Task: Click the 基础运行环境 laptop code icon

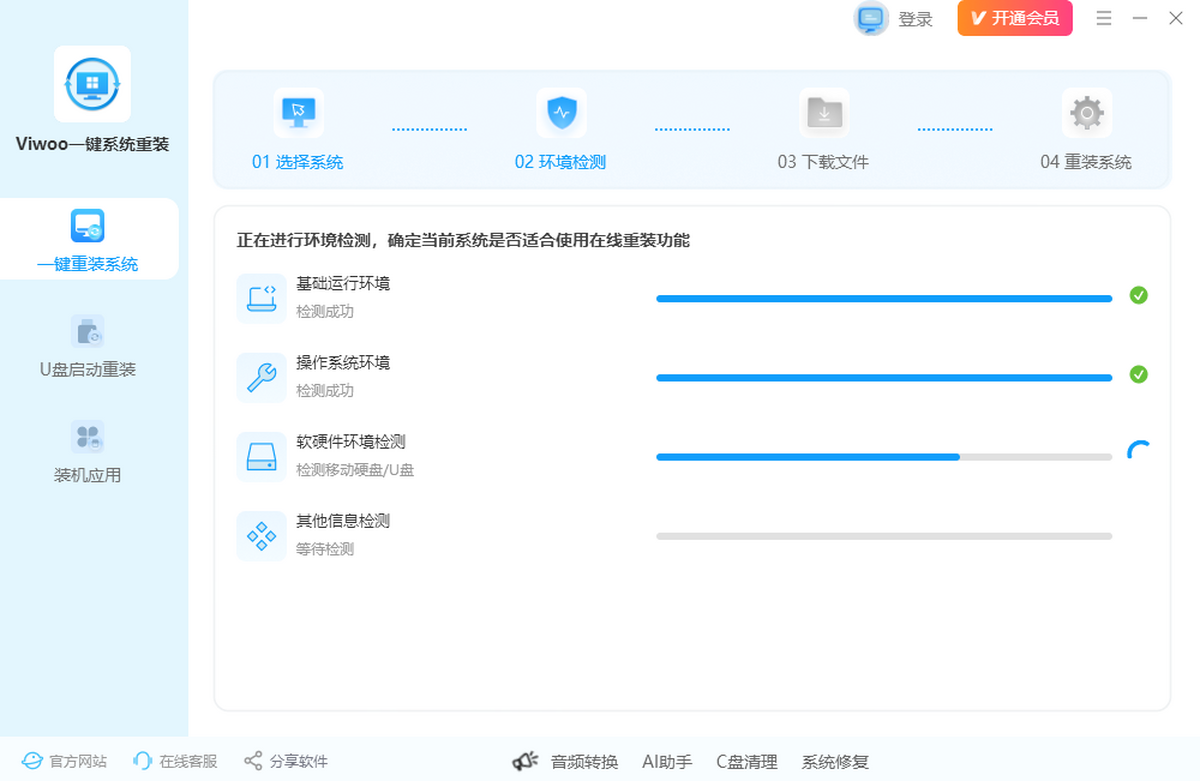Action: point(262,298)
